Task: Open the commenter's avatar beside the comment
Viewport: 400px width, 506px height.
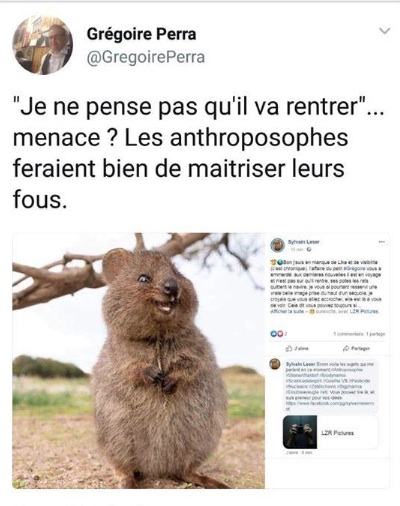Action: pos(275,364)
